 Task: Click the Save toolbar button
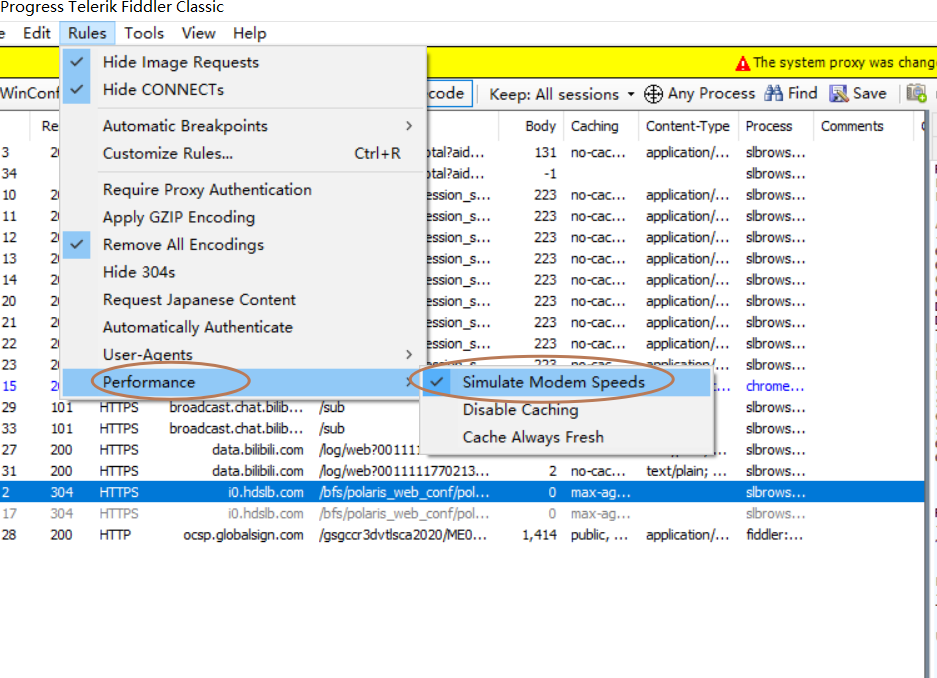[x=858, y=93]
